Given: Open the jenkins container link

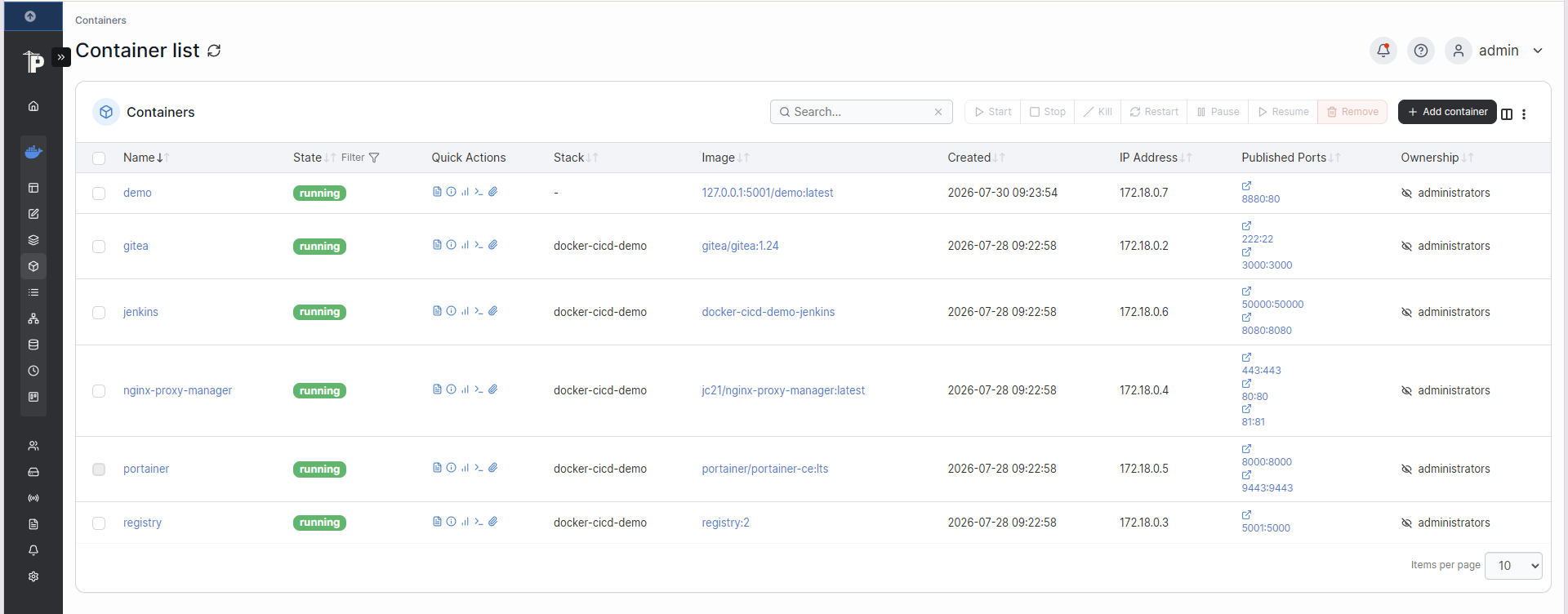Looking at the screenshot, I should point(140,312).
